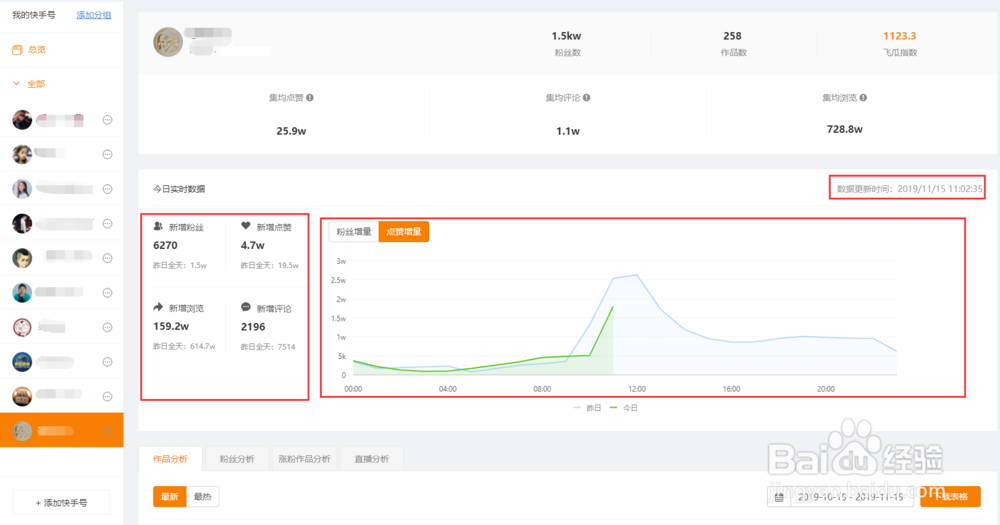This screenshot has height=525, width=1000.
Task: Click the calendar icon in date range field
Action: 779,497
